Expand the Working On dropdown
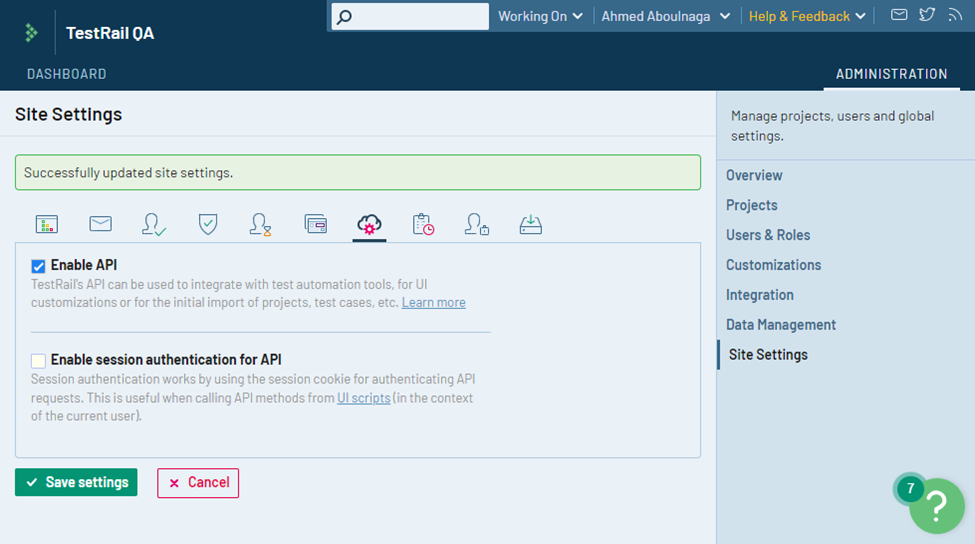The height and width of the screenshot is (544, 975). pyautogui.click(x=540, y=16)
